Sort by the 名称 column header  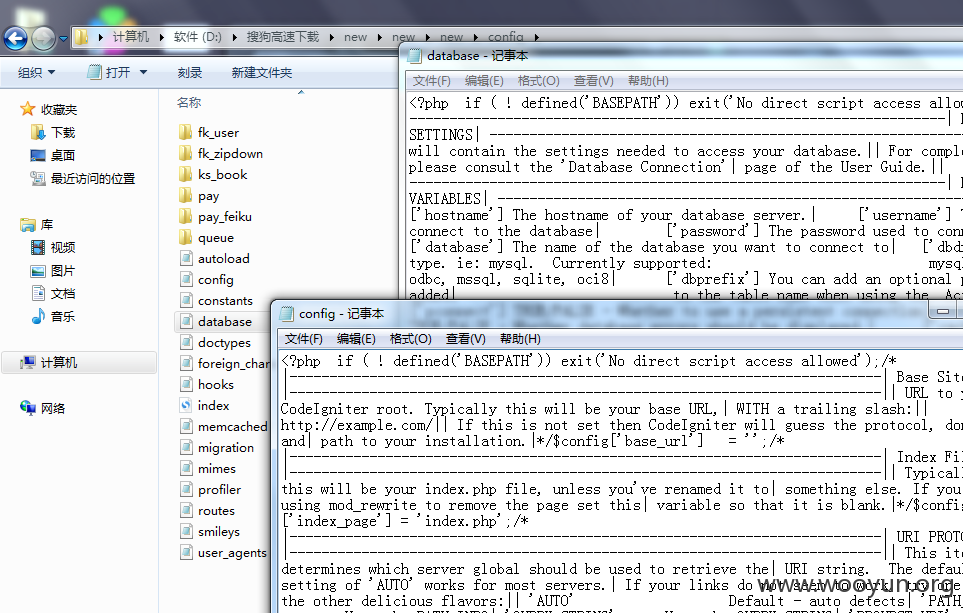[189, 102]
